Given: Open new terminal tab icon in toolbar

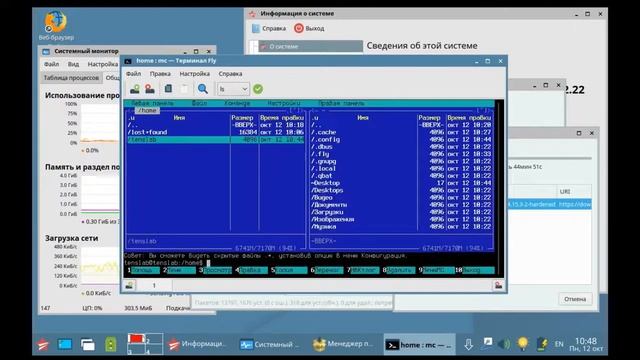Looking at the screenshot, I should coord(134,89).
